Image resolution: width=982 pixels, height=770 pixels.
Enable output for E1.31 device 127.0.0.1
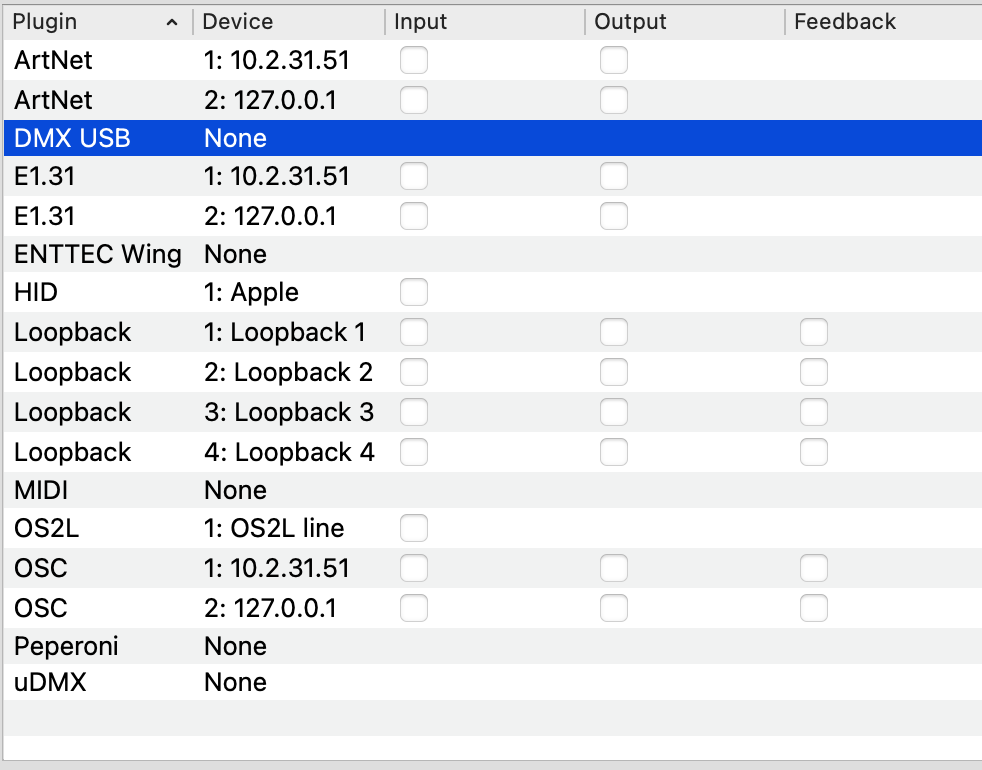(613, 216)
